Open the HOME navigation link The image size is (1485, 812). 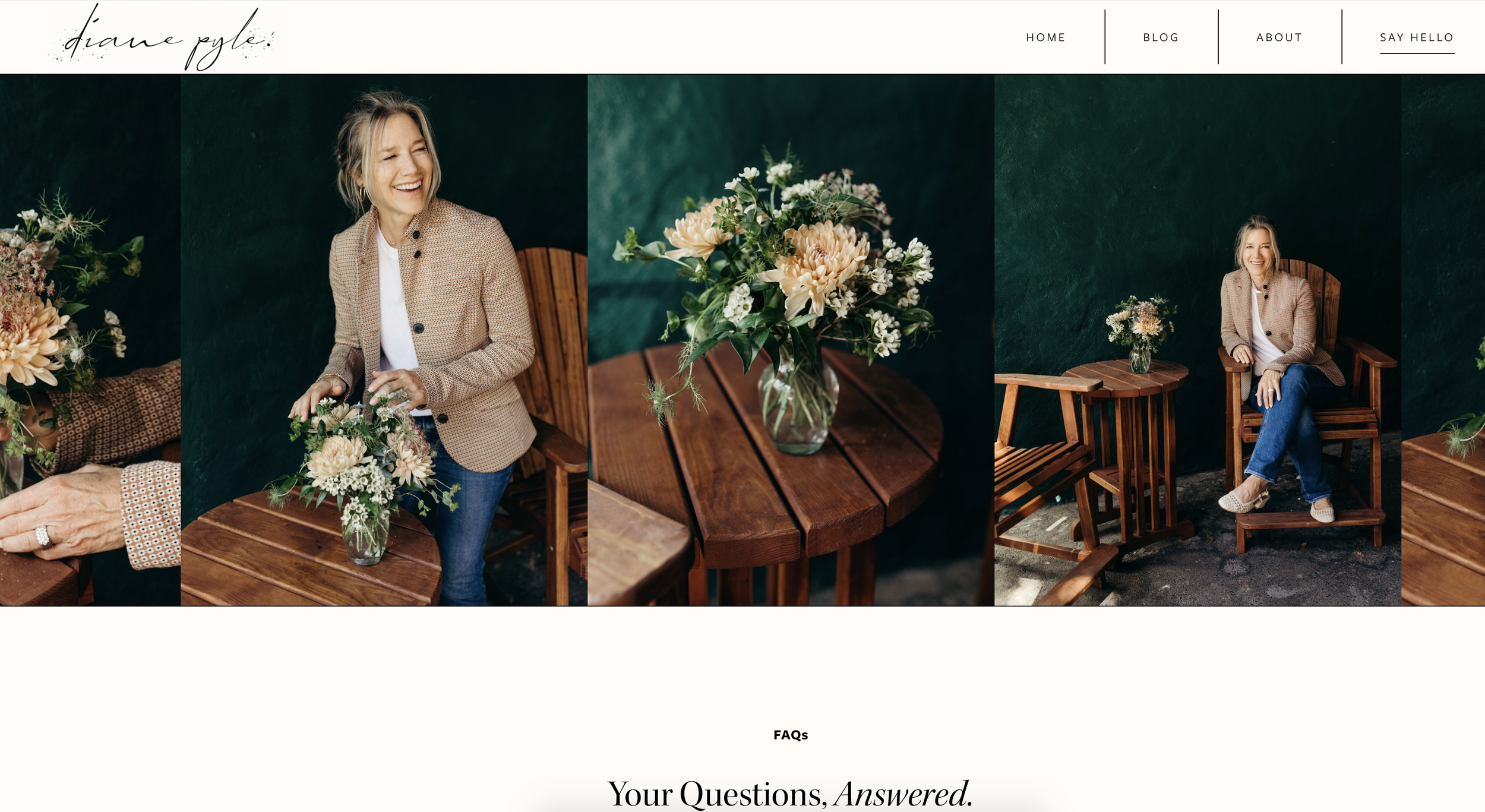coord(1045,37)
